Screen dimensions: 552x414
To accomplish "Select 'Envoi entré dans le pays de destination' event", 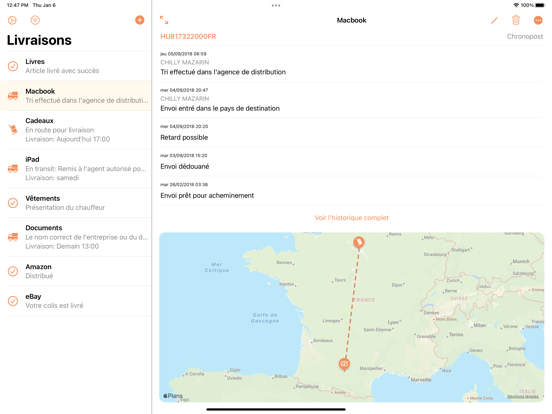I will (351, 100).
